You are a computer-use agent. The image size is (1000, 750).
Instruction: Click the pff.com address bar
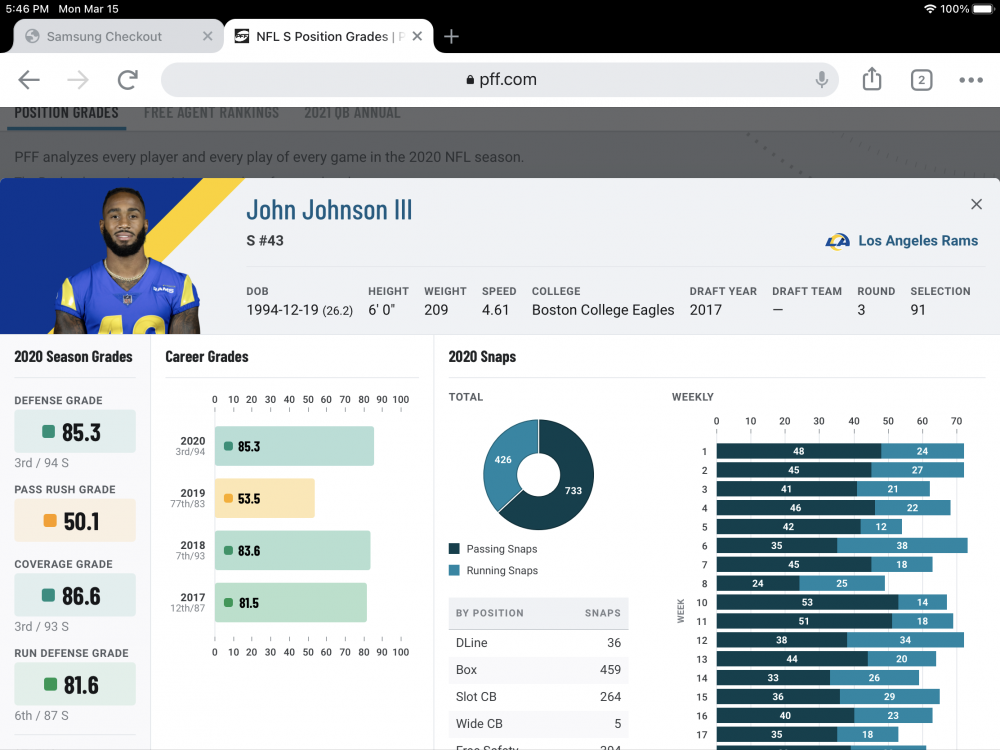[x=500, y=80]
